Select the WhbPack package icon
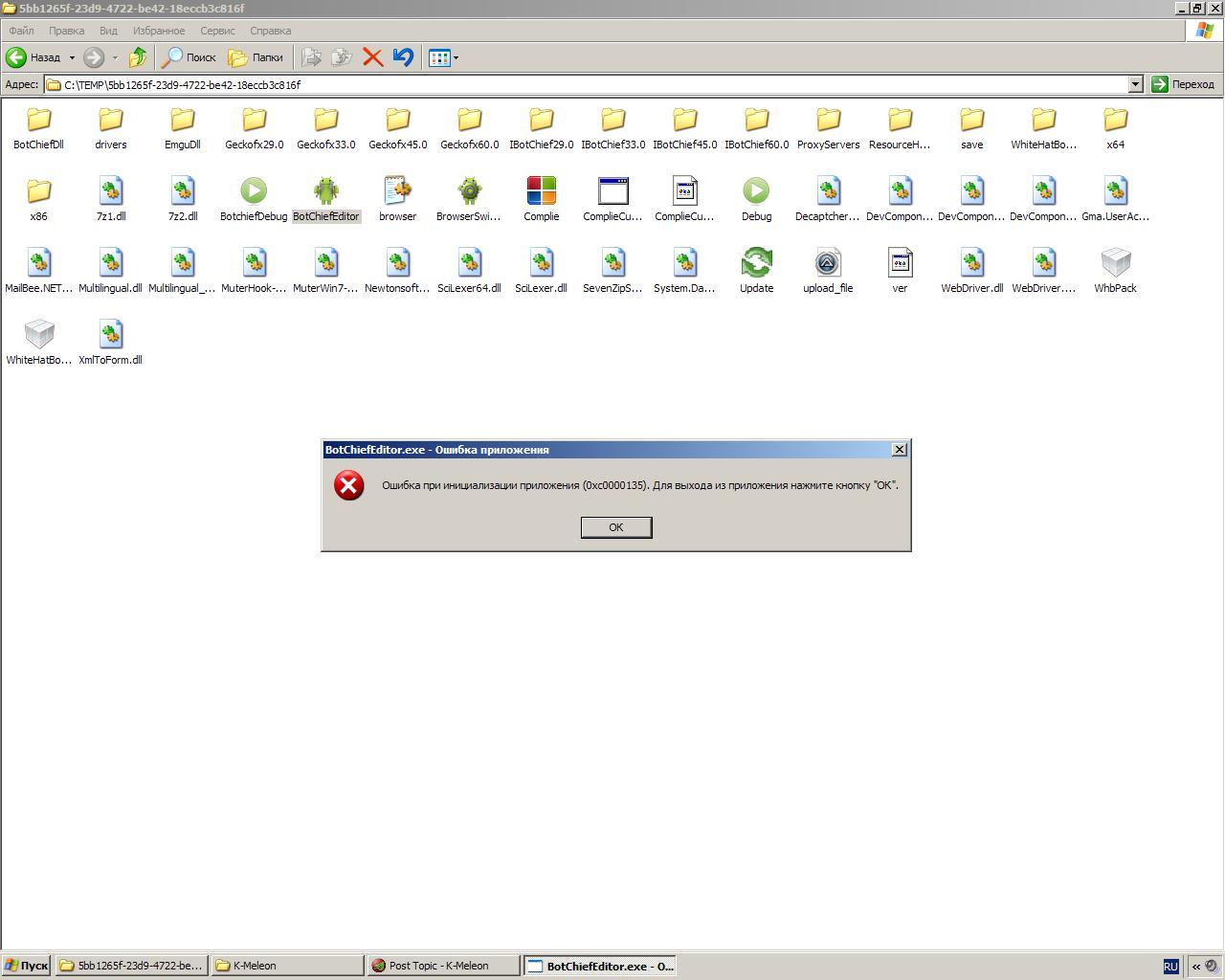This screenshot has height=980, width=1225. point(1115,263)
